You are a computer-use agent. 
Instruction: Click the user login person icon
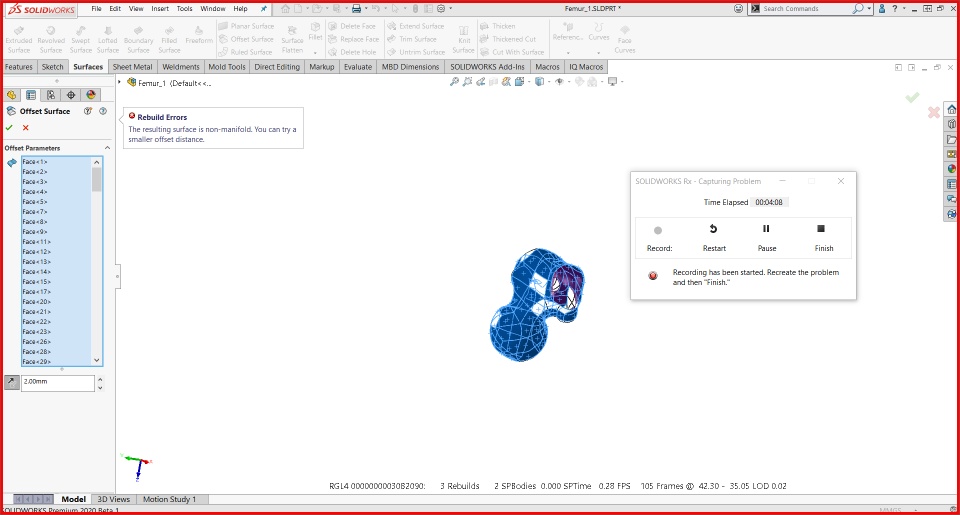pyautogui.click(x=882, y=9)
